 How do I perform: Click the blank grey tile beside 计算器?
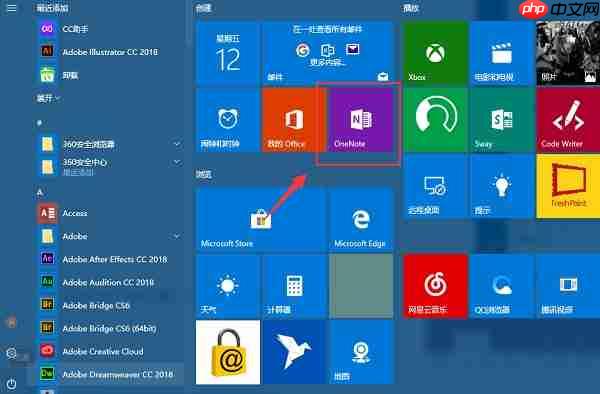[361, 287]
